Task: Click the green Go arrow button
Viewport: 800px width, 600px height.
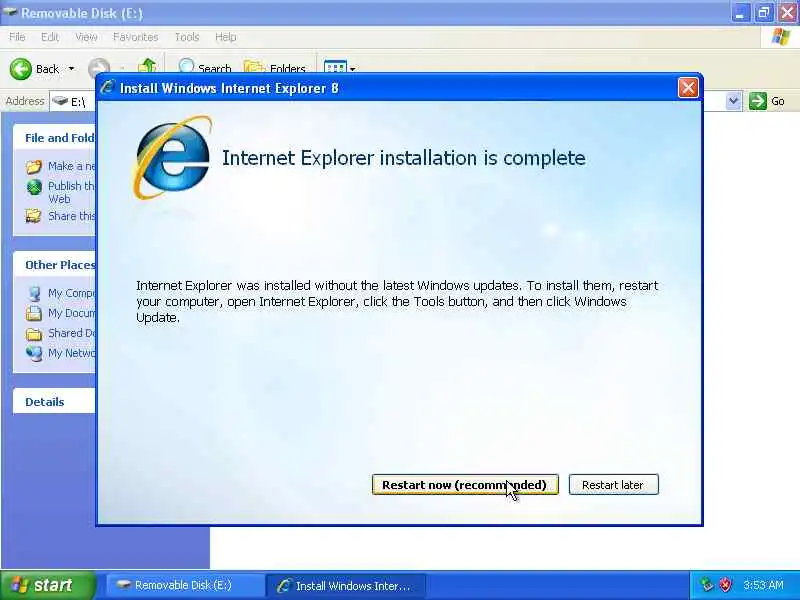Action: tap(758, 101)
